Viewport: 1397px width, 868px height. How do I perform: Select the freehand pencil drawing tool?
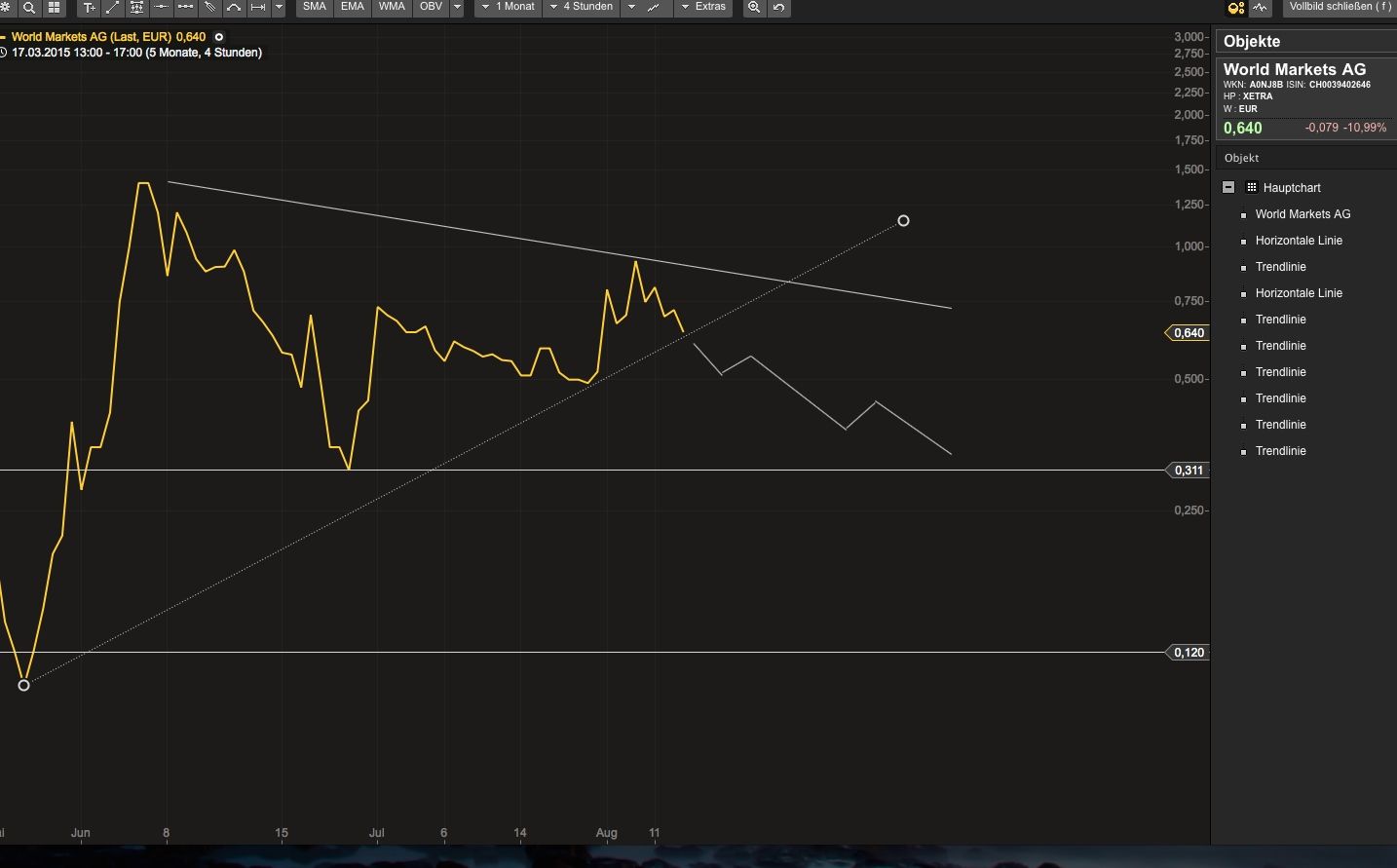pyautogui.click(x=208, y=8)
